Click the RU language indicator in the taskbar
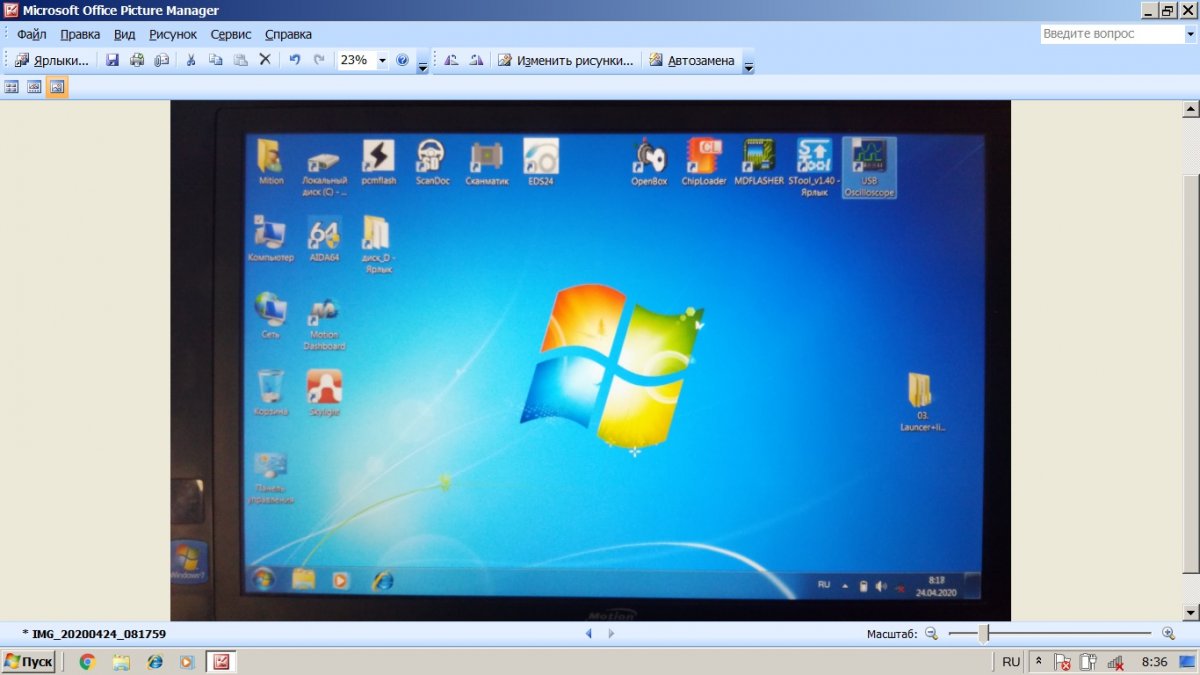 (x=1011, y=662)
